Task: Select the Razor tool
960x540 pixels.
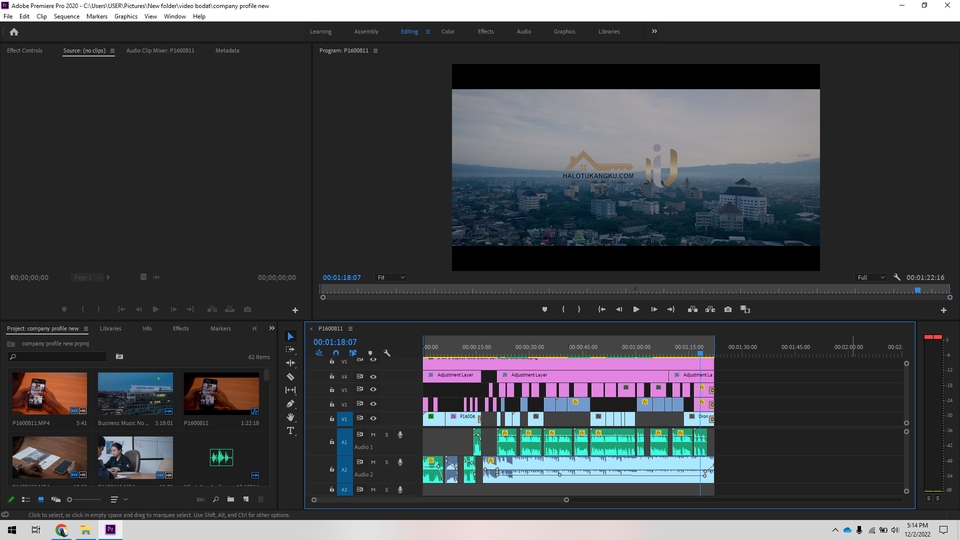Action: (x=290, y=377)
